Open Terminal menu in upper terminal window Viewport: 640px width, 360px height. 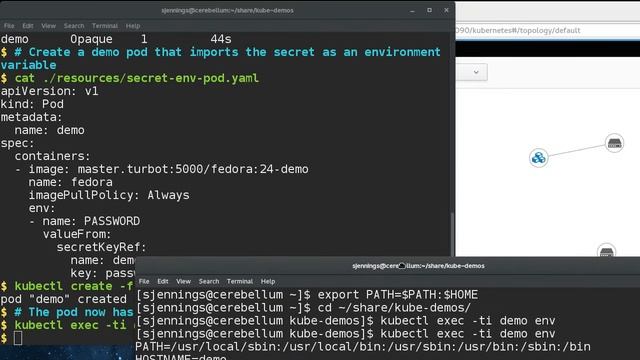(105, 26)
